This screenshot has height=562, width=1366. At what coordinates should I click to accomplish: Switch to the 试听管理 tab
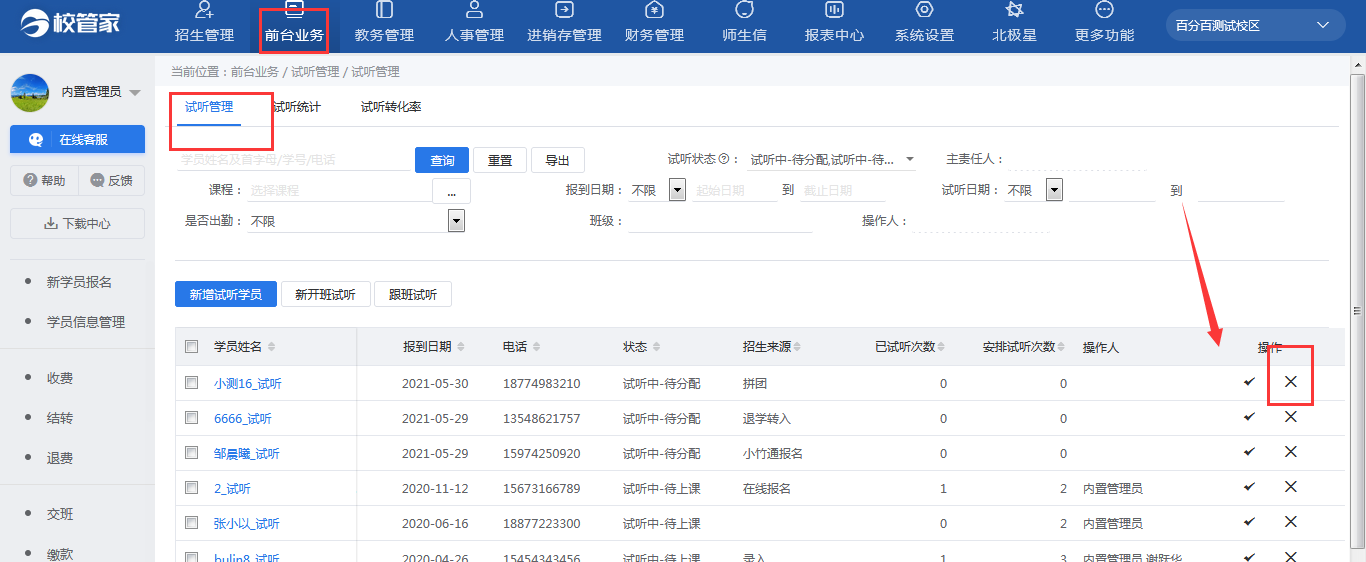[209, 107]
